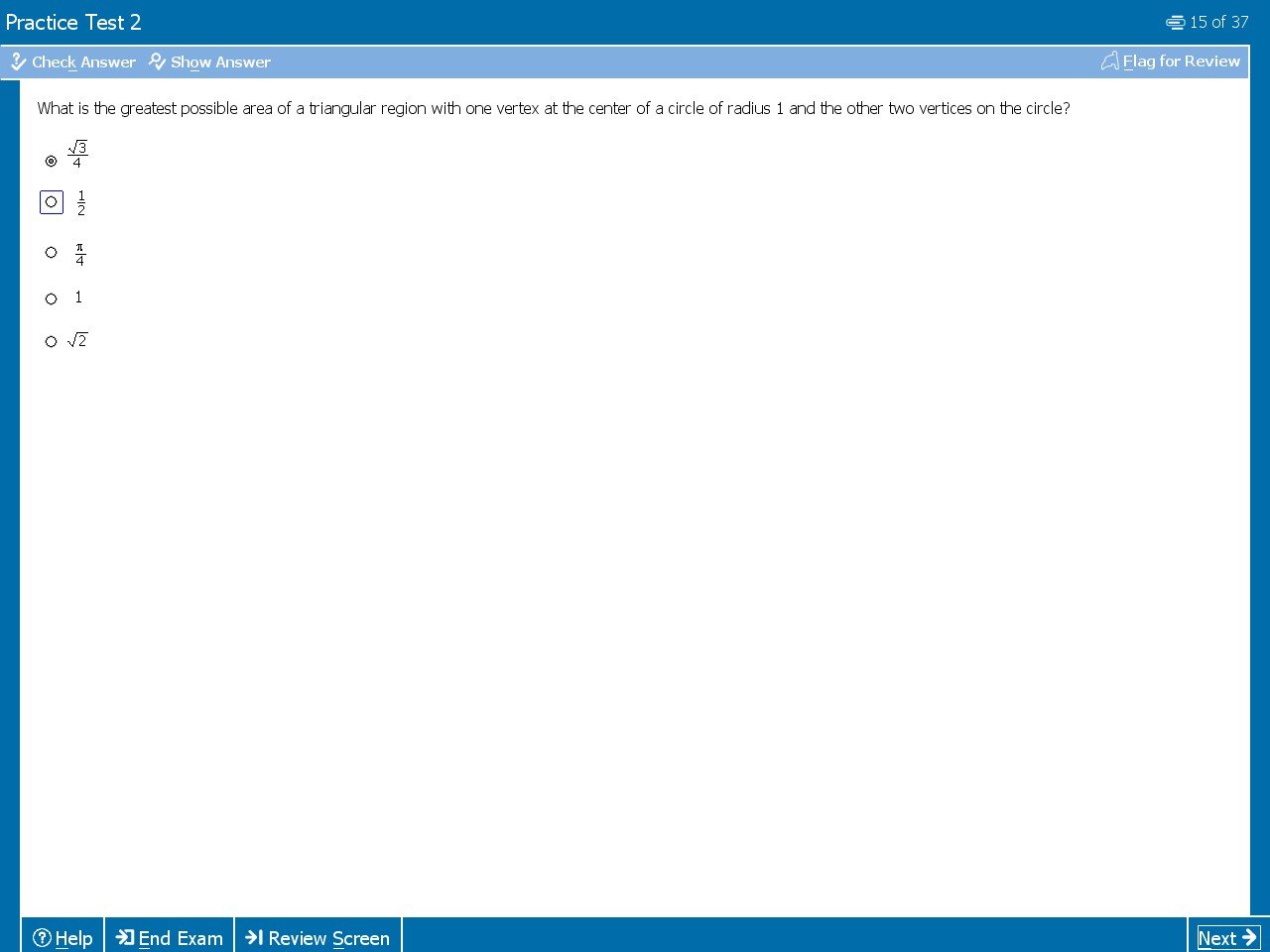Click the 15 of 37 question counter text

click(1218, 22)
